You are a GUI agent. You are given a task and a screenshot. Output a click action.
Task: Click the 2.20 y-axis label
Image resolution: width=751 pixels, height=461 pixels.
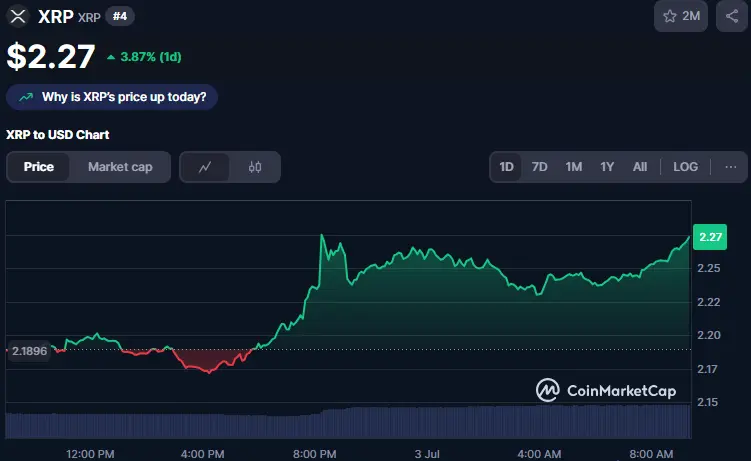click(x=709, y=335)
